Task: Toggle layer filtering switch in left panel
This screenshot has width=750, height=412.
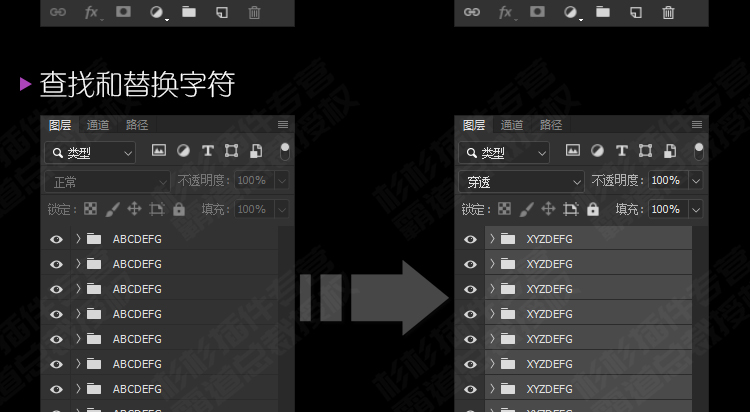Action: [x=285, y=152]
